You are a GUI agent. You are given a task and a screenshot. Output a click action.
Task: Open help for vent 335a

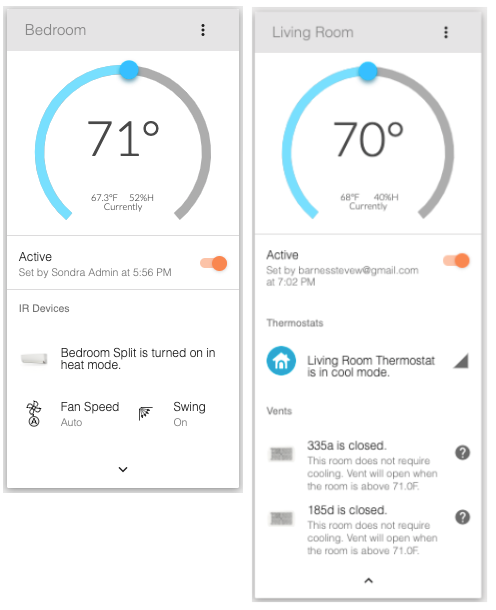click(x=462, y=452)
